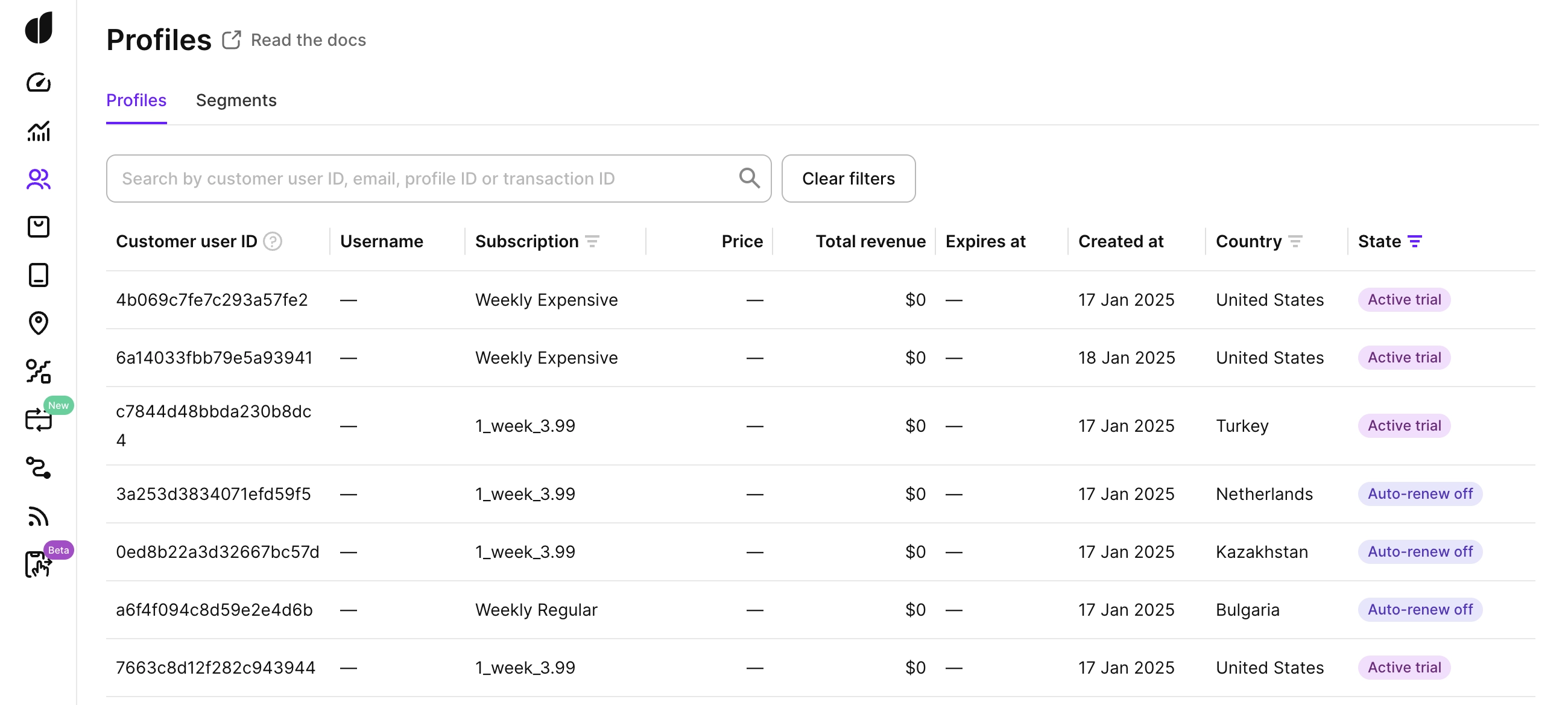Image resolution: width=1568 pixels, height=705 pixels.
Task: Switch to the Segments tab
Action: click(x=236, y=101)
